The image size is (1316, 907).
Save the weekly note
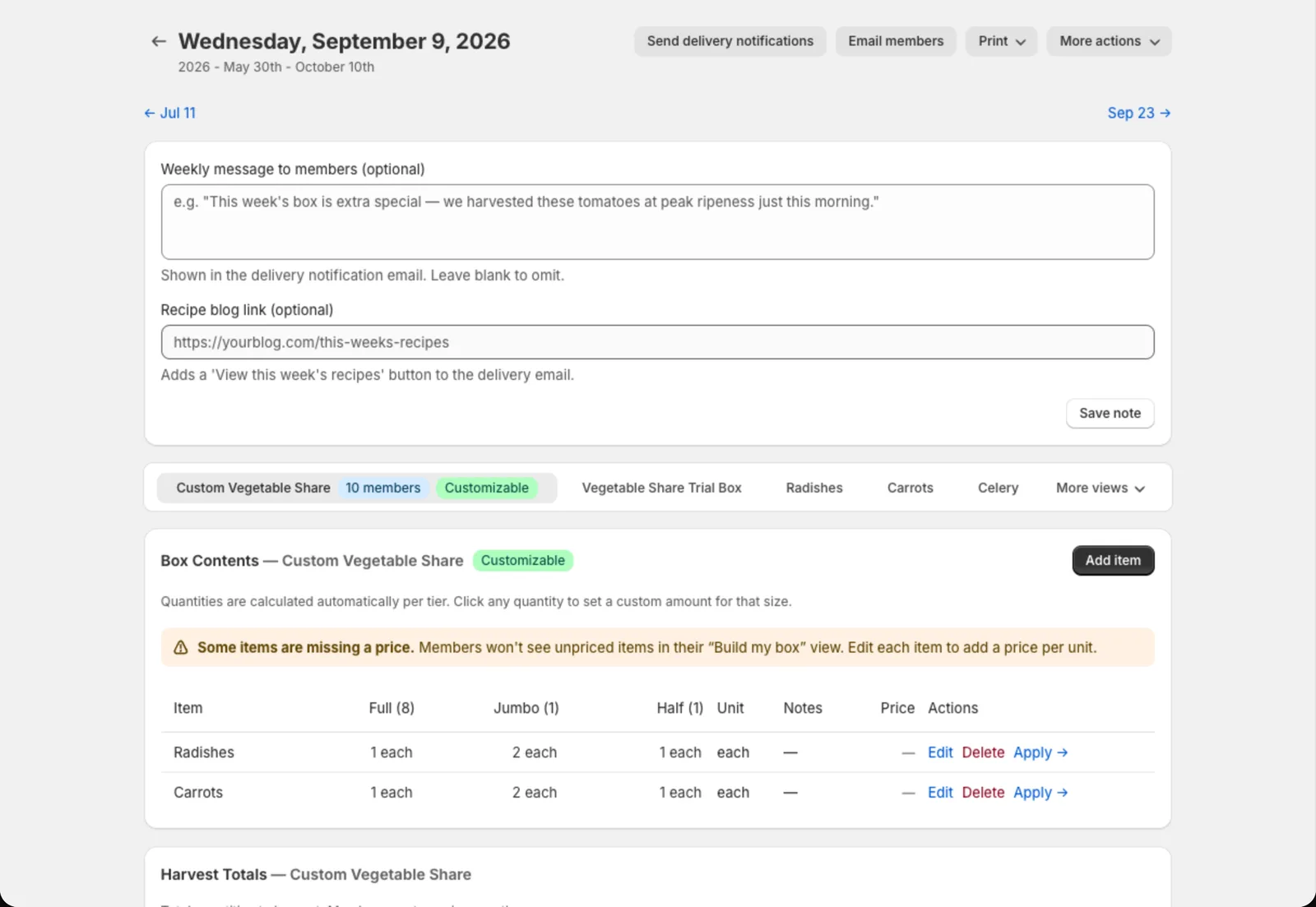[x=1110, y=413]
